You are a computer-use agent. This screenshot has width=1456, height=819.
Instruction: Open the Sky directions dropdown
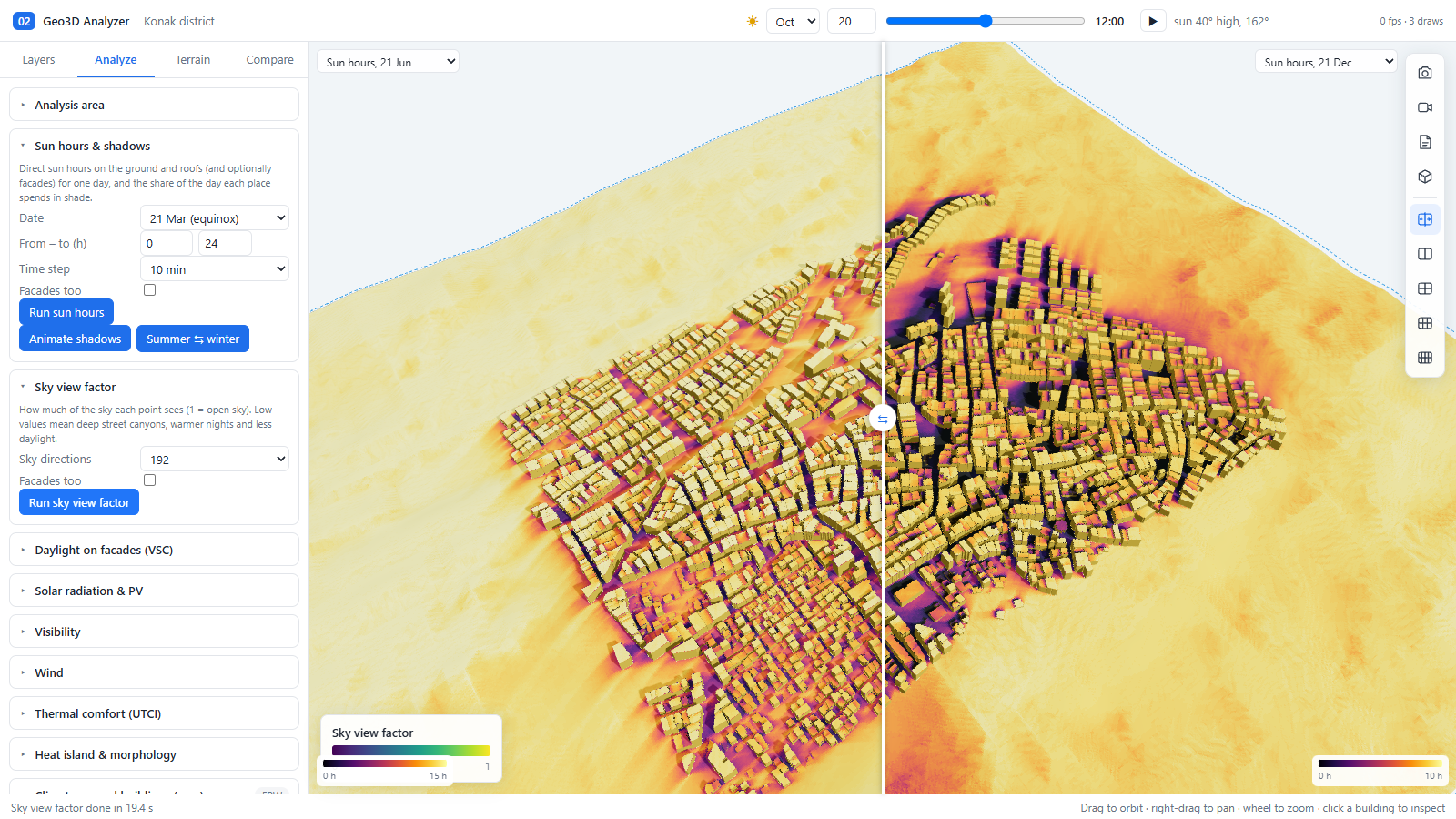[x=215, y=460]
